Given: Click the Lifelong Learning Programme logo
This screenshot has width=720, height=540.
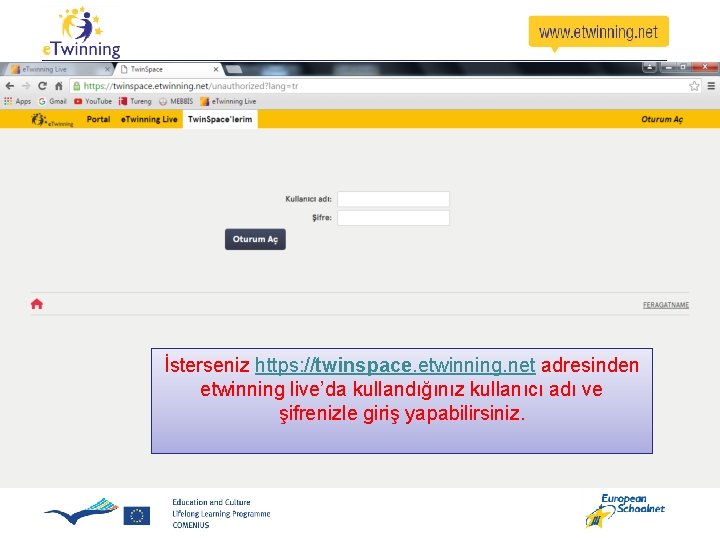Looking at the screenshot, I should click(81, 511).
